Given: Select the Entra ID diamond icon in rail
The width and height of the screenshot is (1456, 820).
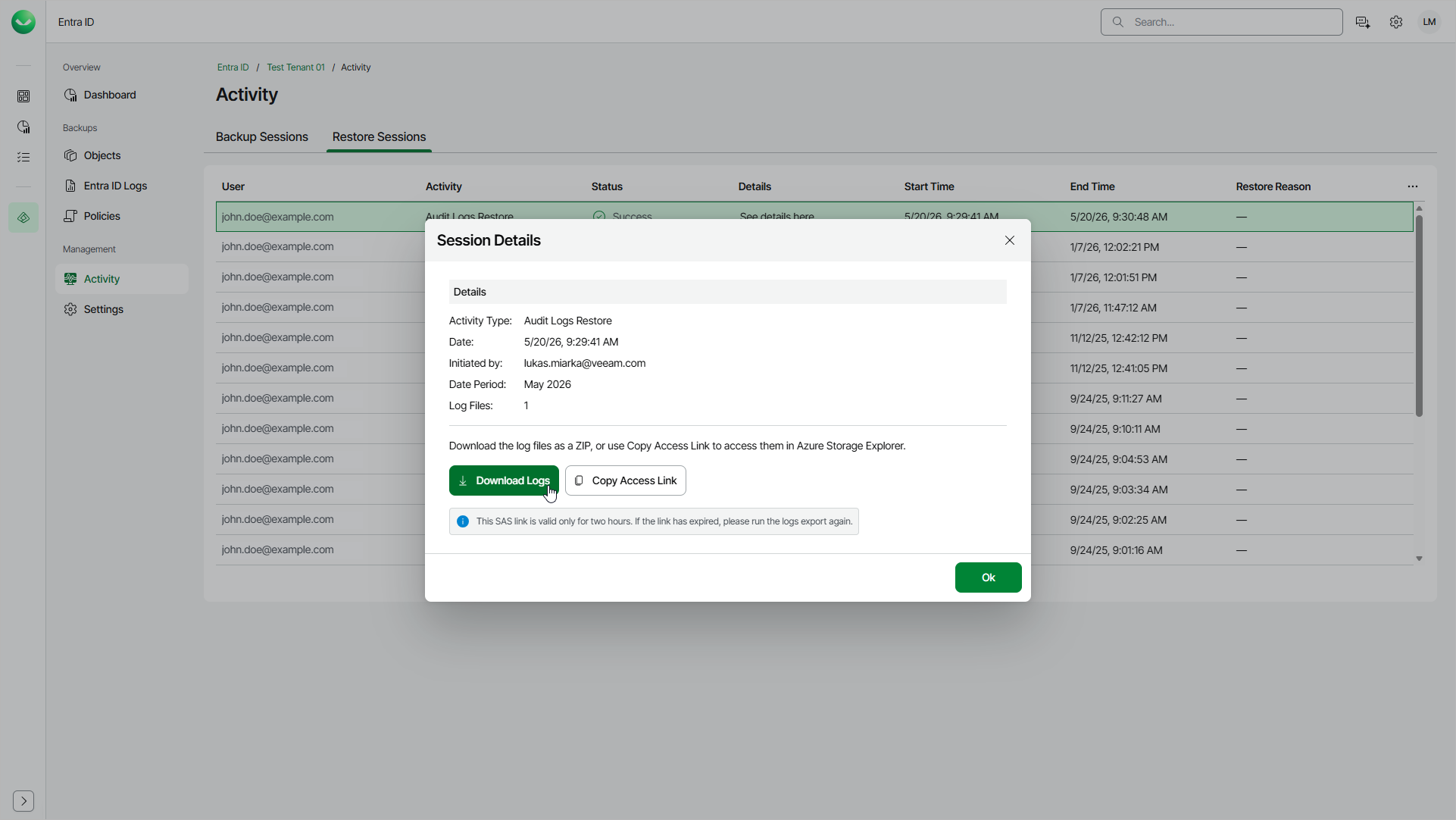Looking at the screenshot, I should tap(23, 218).
